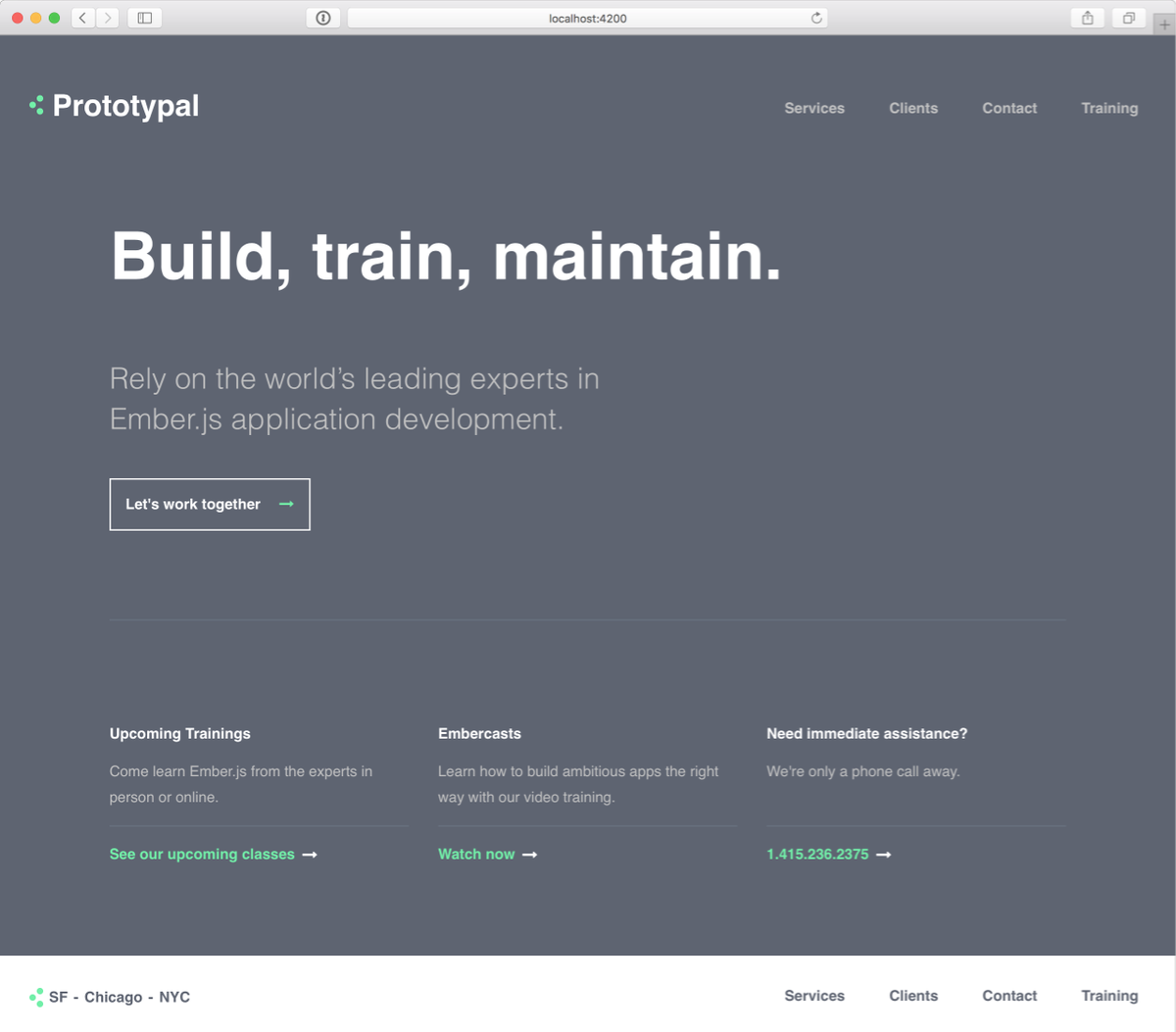Select Contact in the footer navigation

pos(1009,996)
